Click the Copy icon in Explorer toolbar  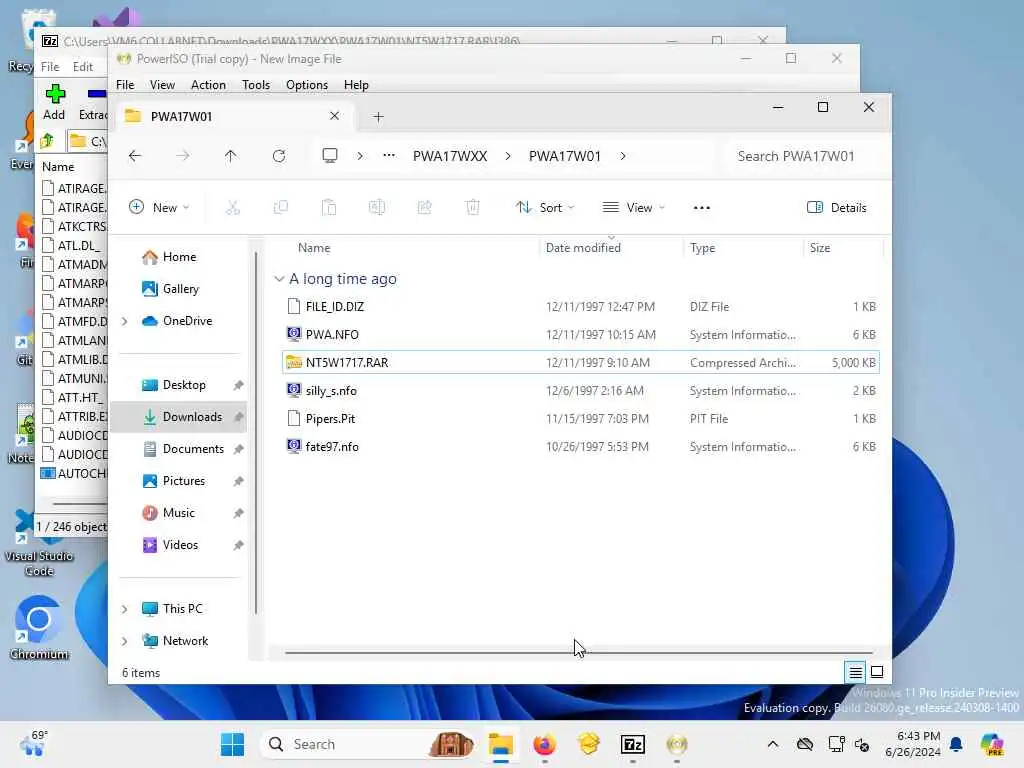[281, 208]
